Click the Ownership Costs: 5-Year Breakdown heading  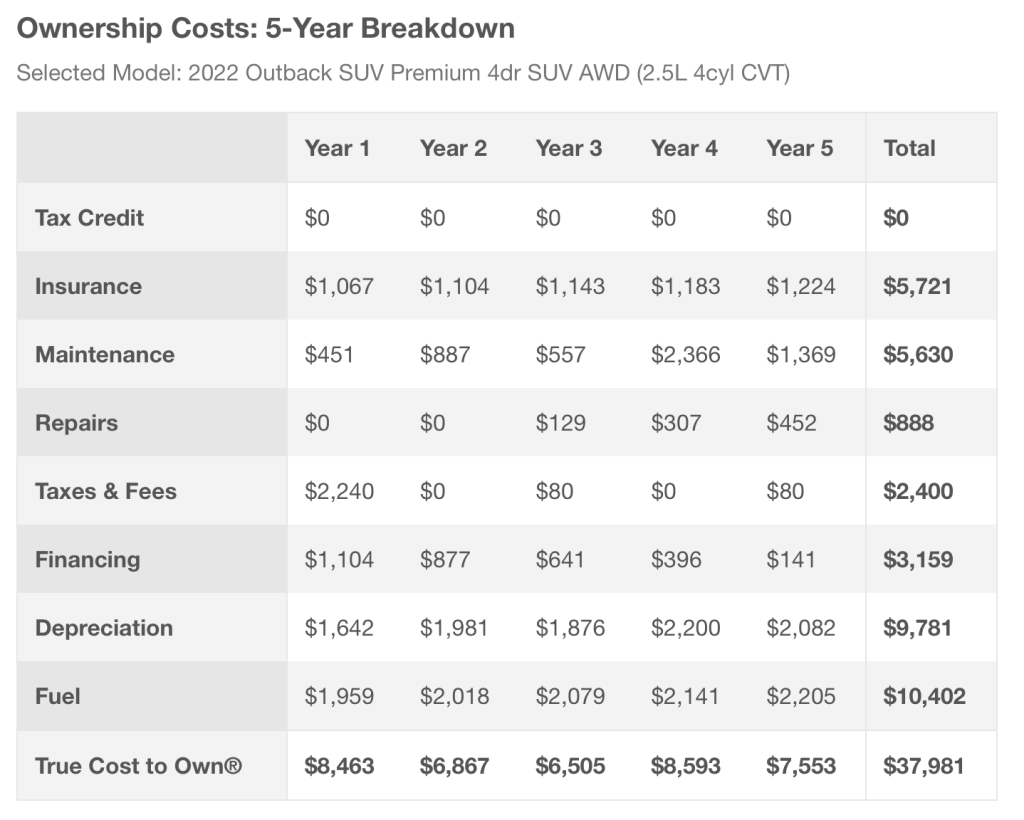266,28
